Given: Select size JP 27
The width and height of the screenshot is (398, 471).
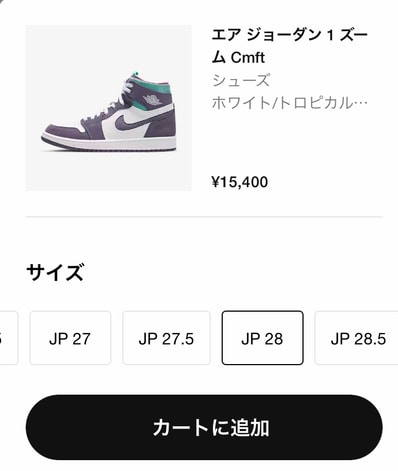Looking at the screenshot, I should [x=70, y=338].
